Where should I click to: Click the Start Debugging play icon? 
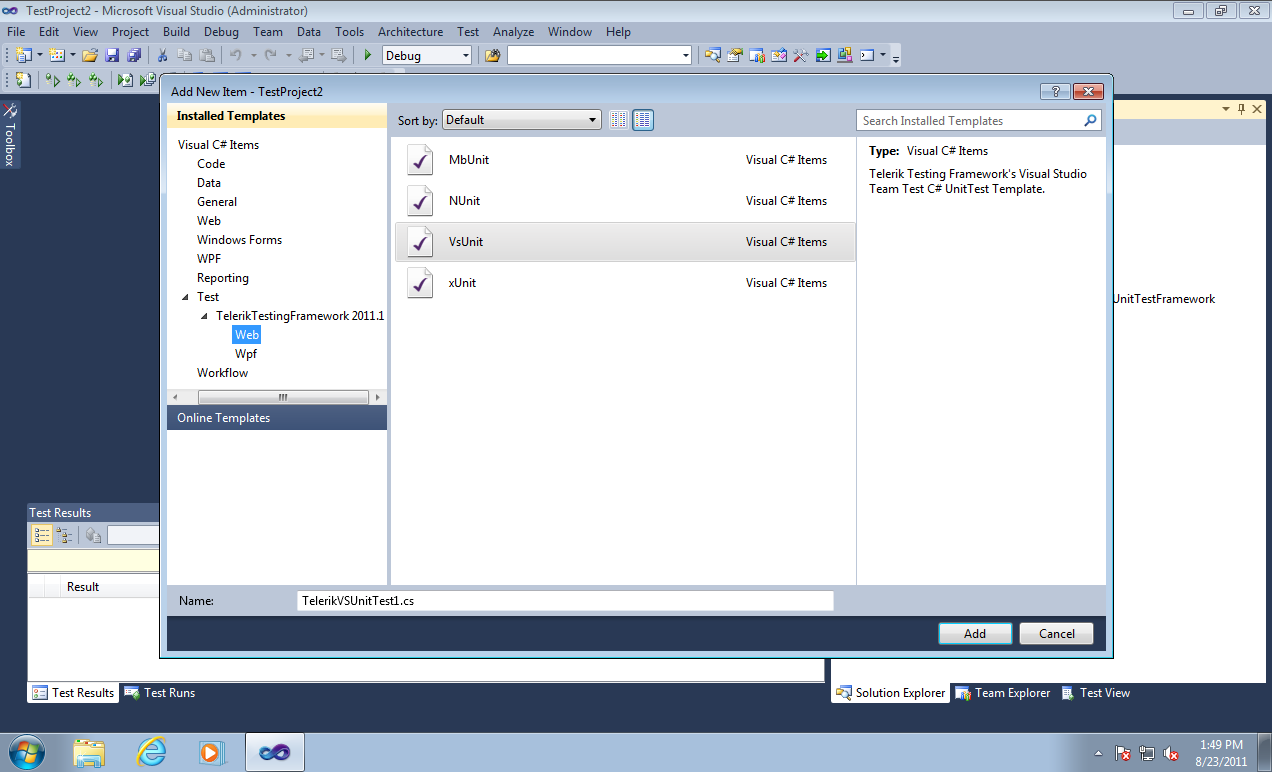coord(367,55)
